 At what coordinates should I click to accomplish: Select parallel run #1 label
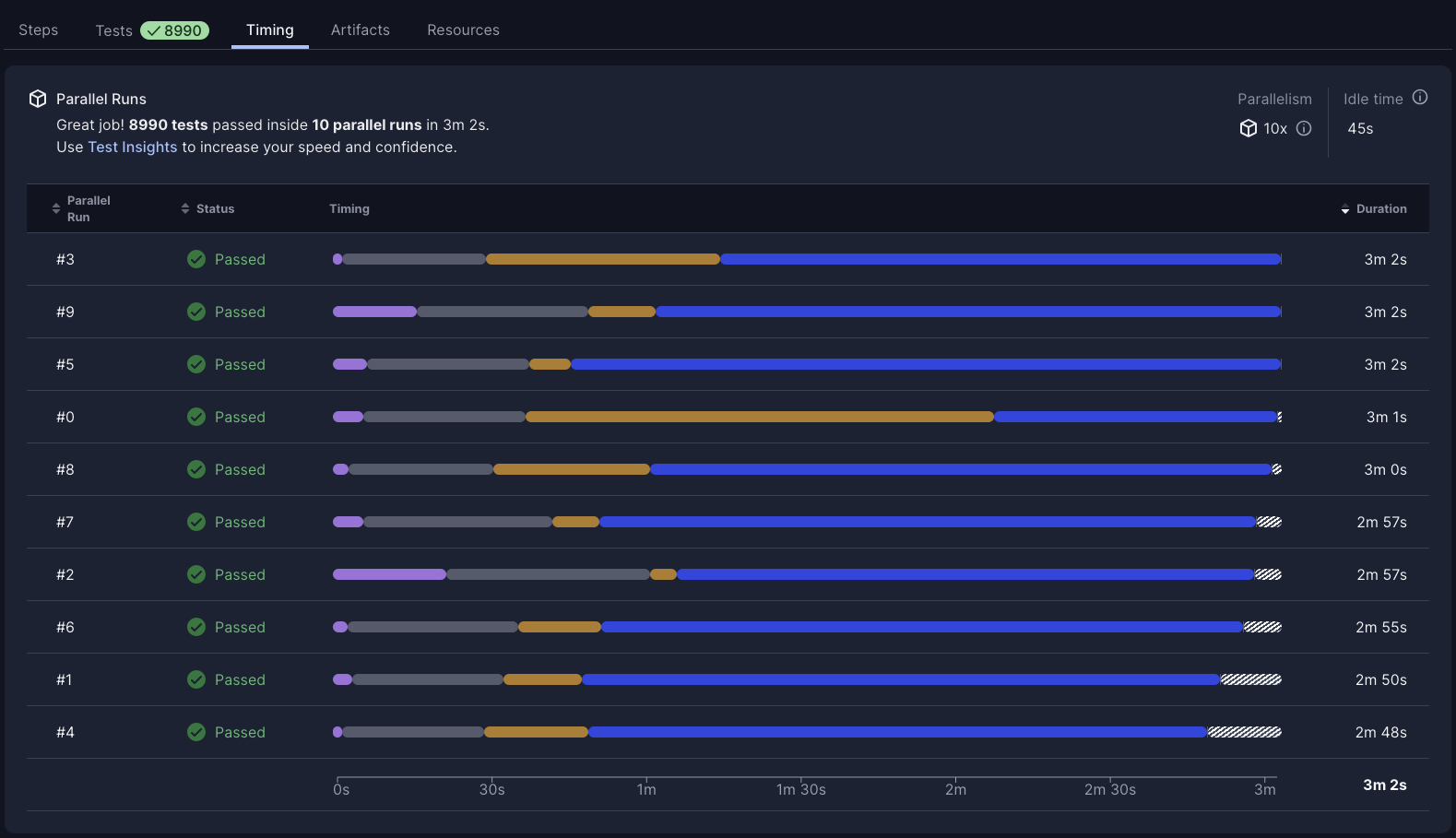[65, 679]
